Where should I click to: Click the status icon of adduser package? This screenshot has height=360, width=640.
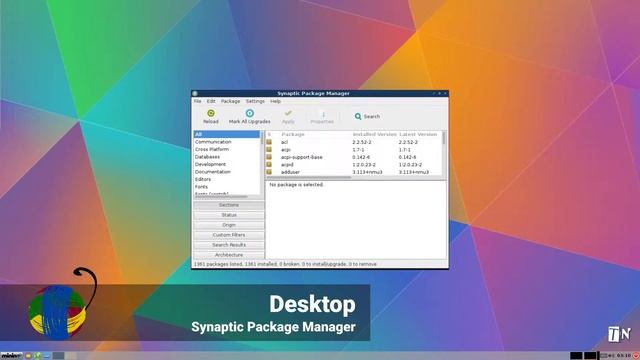click(x=269, y=172)
